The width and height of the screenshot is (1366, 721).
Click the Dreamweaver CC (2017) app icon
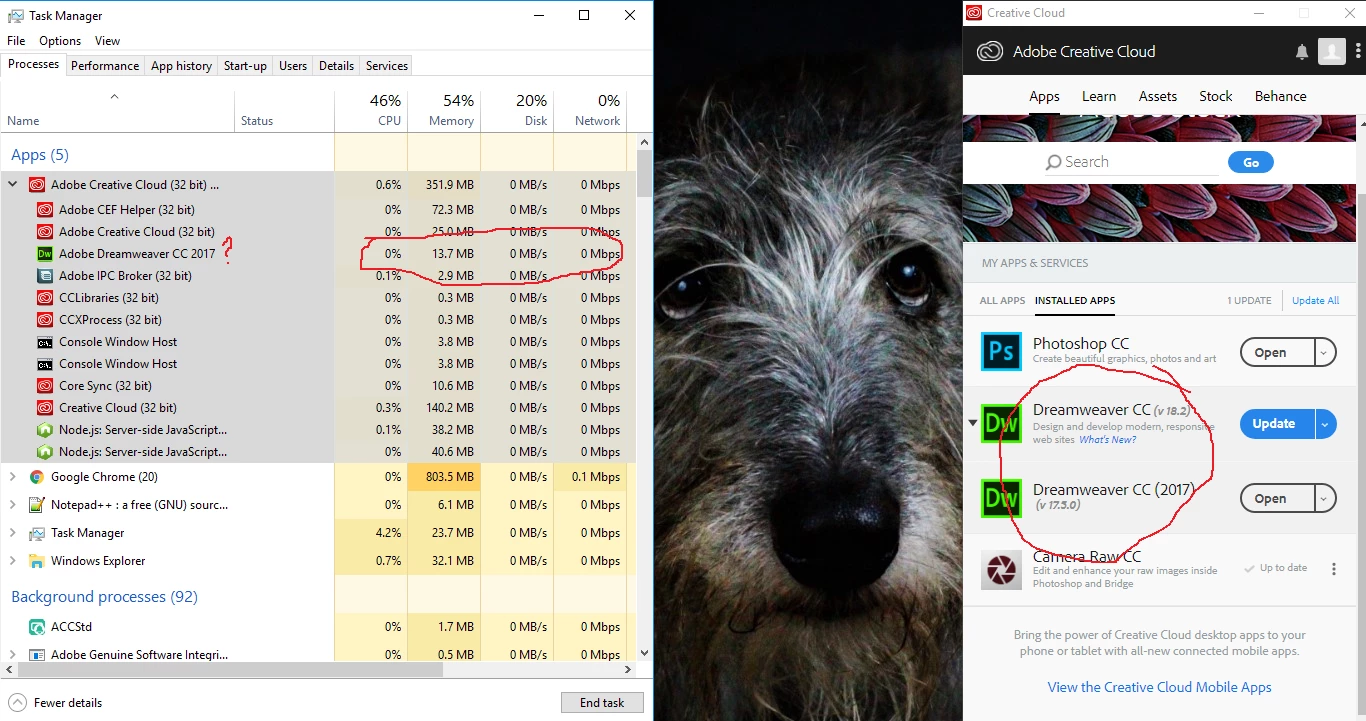[1001, 497]
